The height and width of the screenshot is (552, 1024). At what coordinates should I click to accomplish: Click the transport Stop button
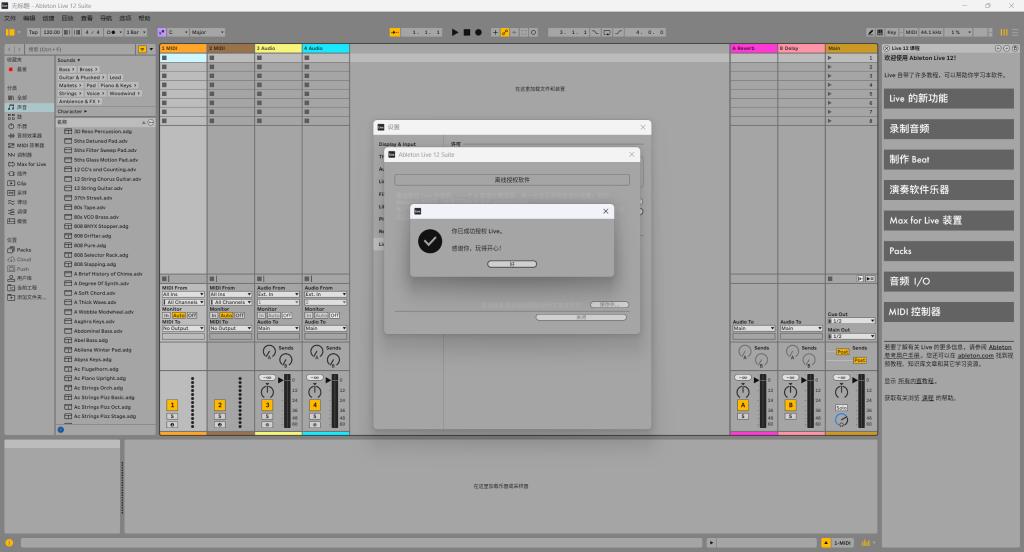[467, 32]
